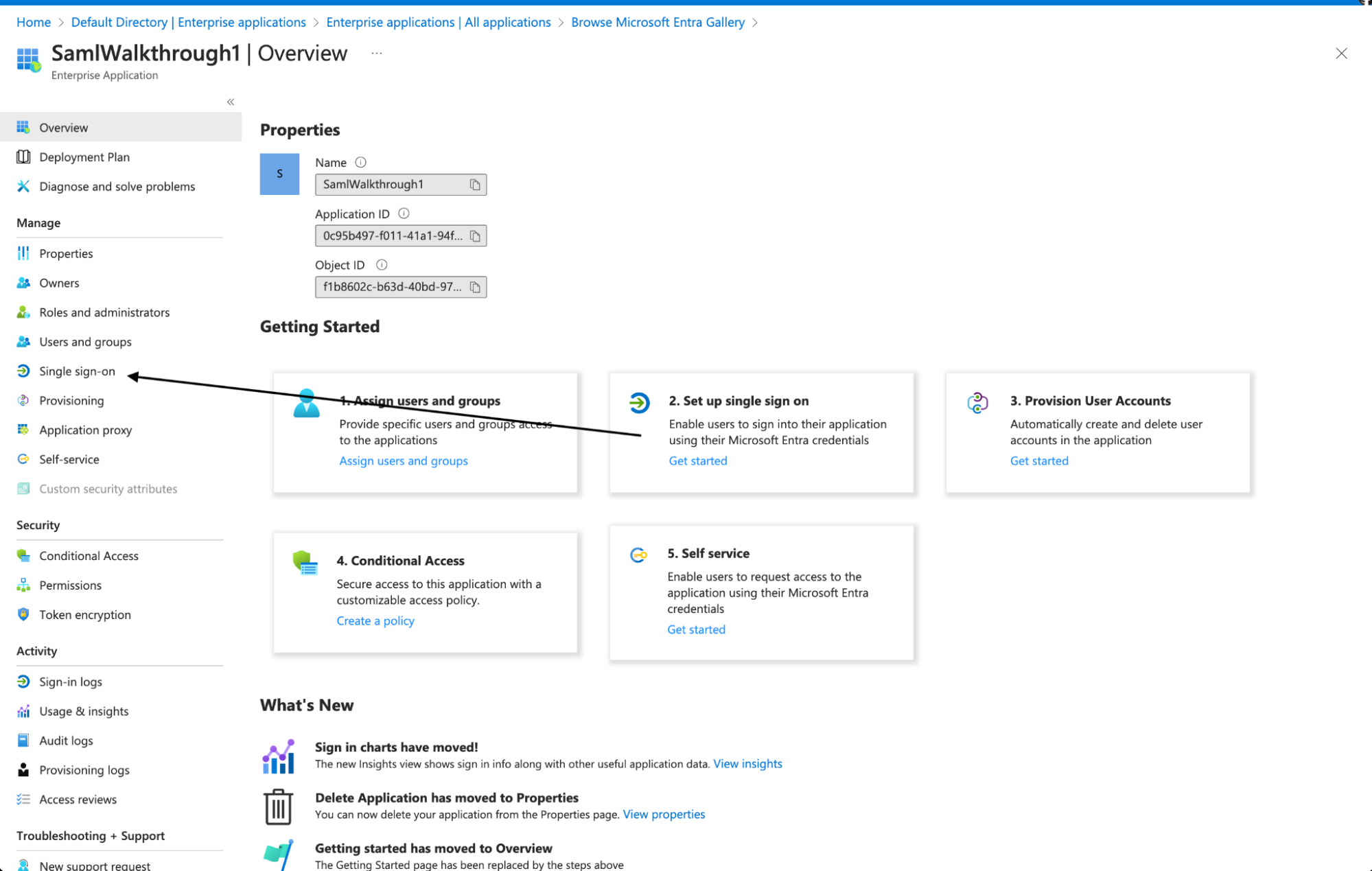The width and height of the screenshot is (1372, 871).
Task: Click Get started under Provision User Accounts
Action: click(x=1039, y=461)
